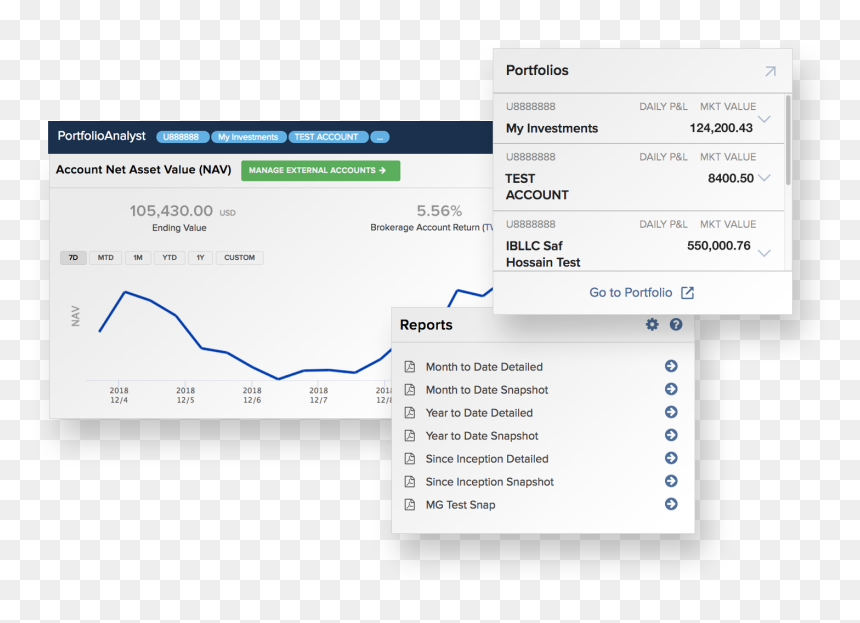Select the My Investments account pill
Screen dimensions: 860x623
coord(248,137)
